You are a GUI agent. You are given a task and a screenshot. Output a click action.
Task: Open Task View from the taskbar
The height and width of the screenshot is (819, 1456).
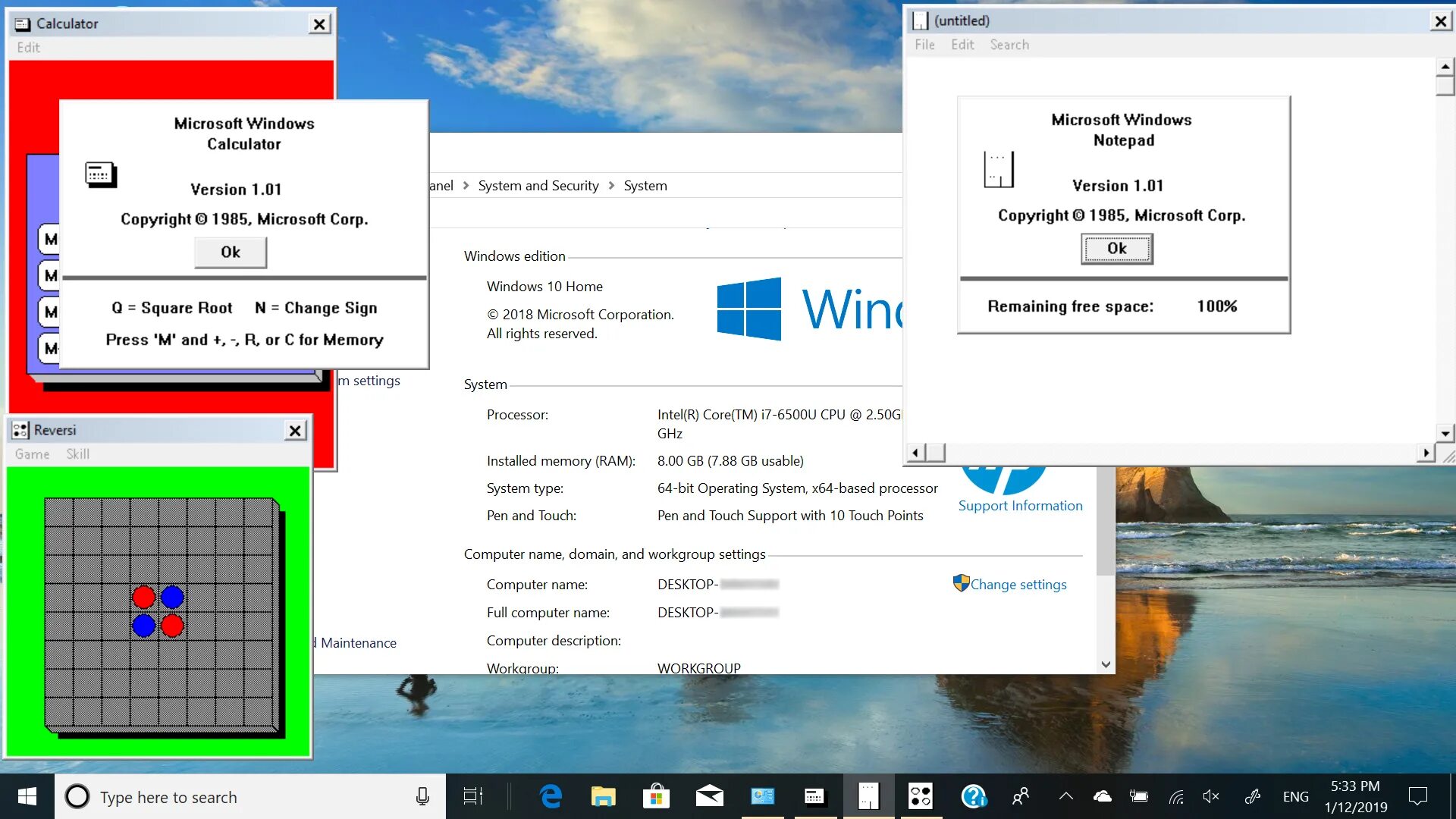(x=473, y=796)
